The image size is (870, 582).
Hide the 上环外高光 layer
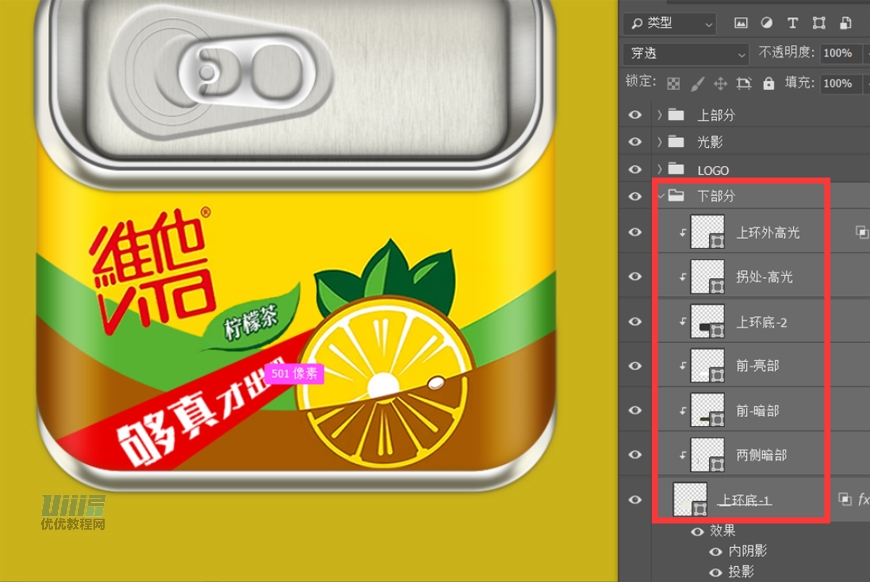[635, 232]
